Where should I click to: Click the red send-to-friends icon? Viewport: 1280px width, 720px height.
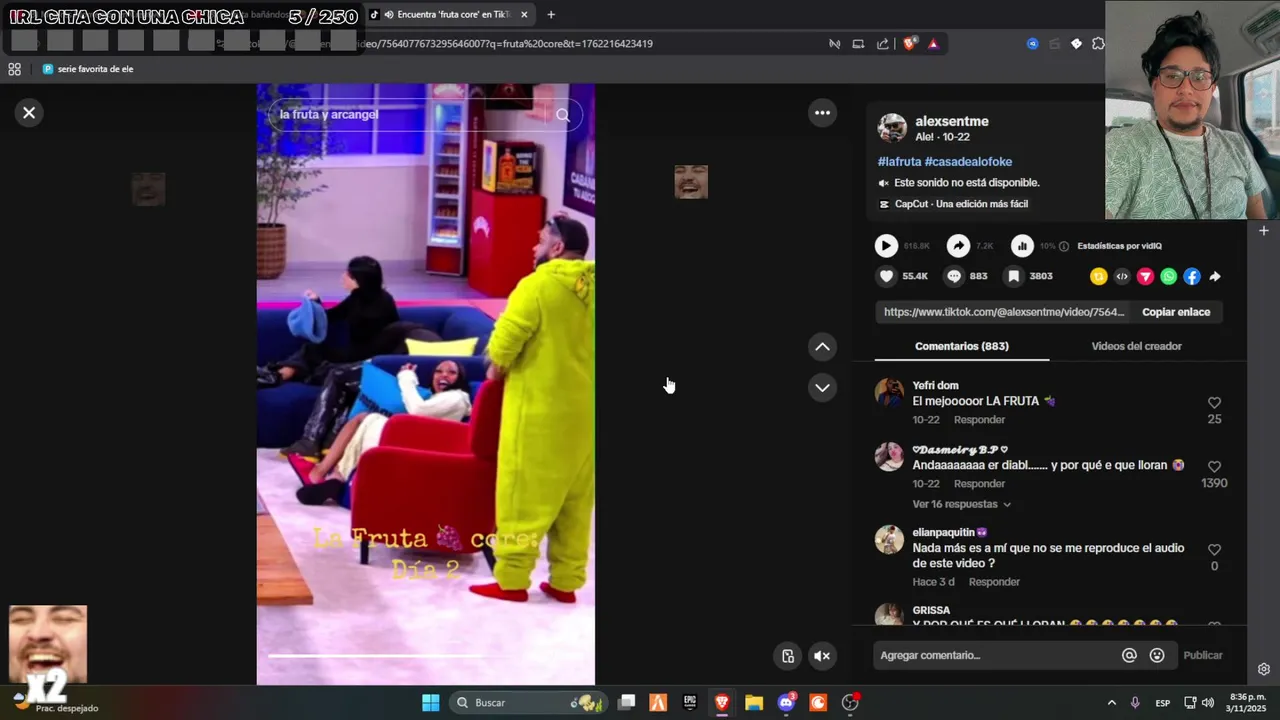1145,276
